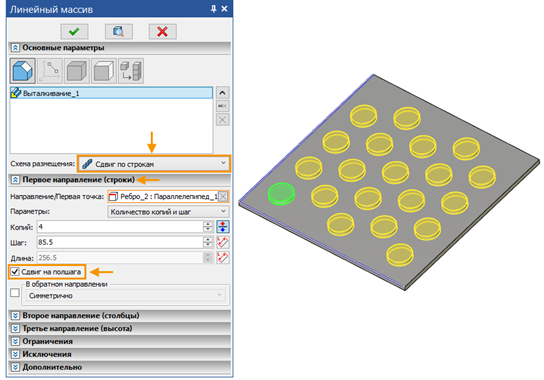Measure step with the red ruler icon

coord(223,242)
